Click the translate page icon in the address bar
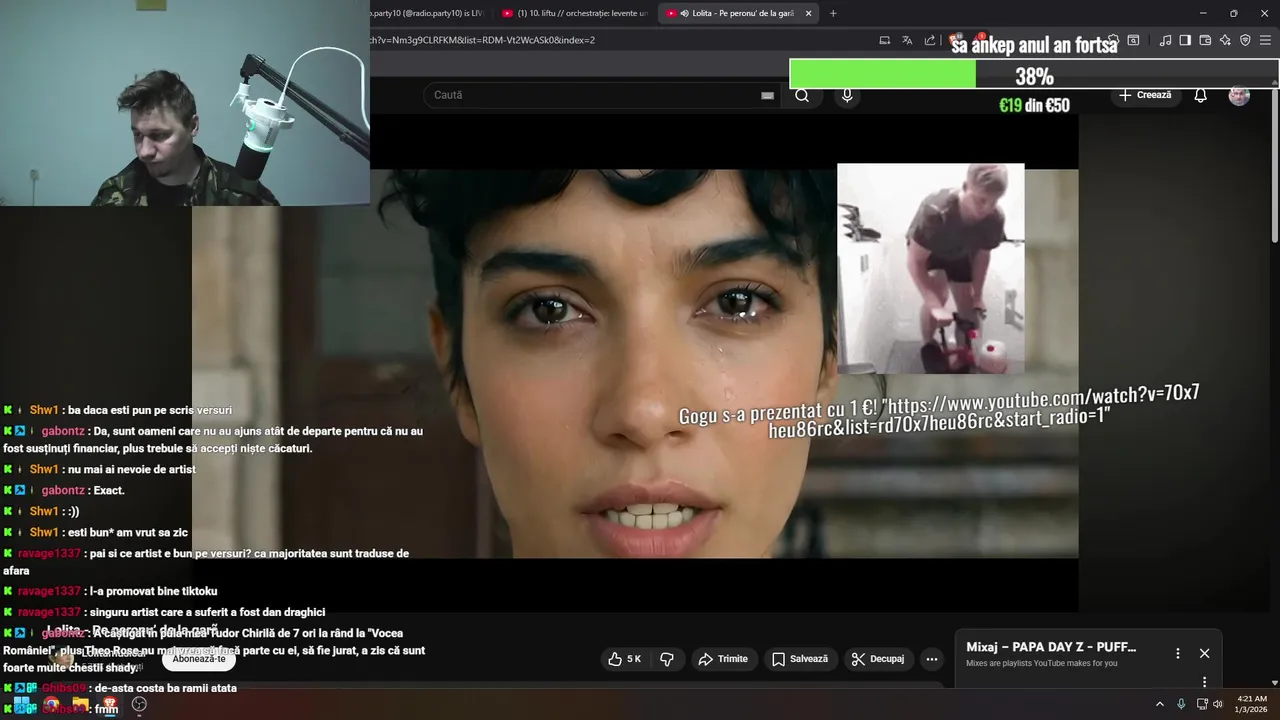 click(x=907, y=40)
